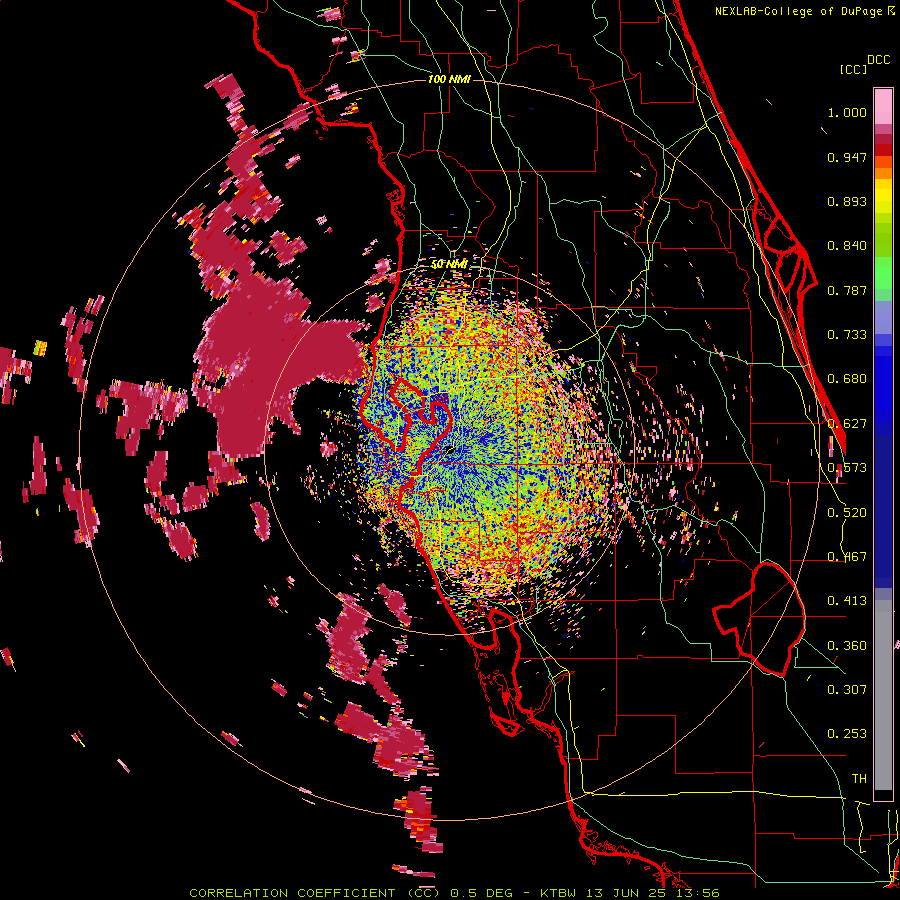Click the KTBW radar site center mark

451,450
